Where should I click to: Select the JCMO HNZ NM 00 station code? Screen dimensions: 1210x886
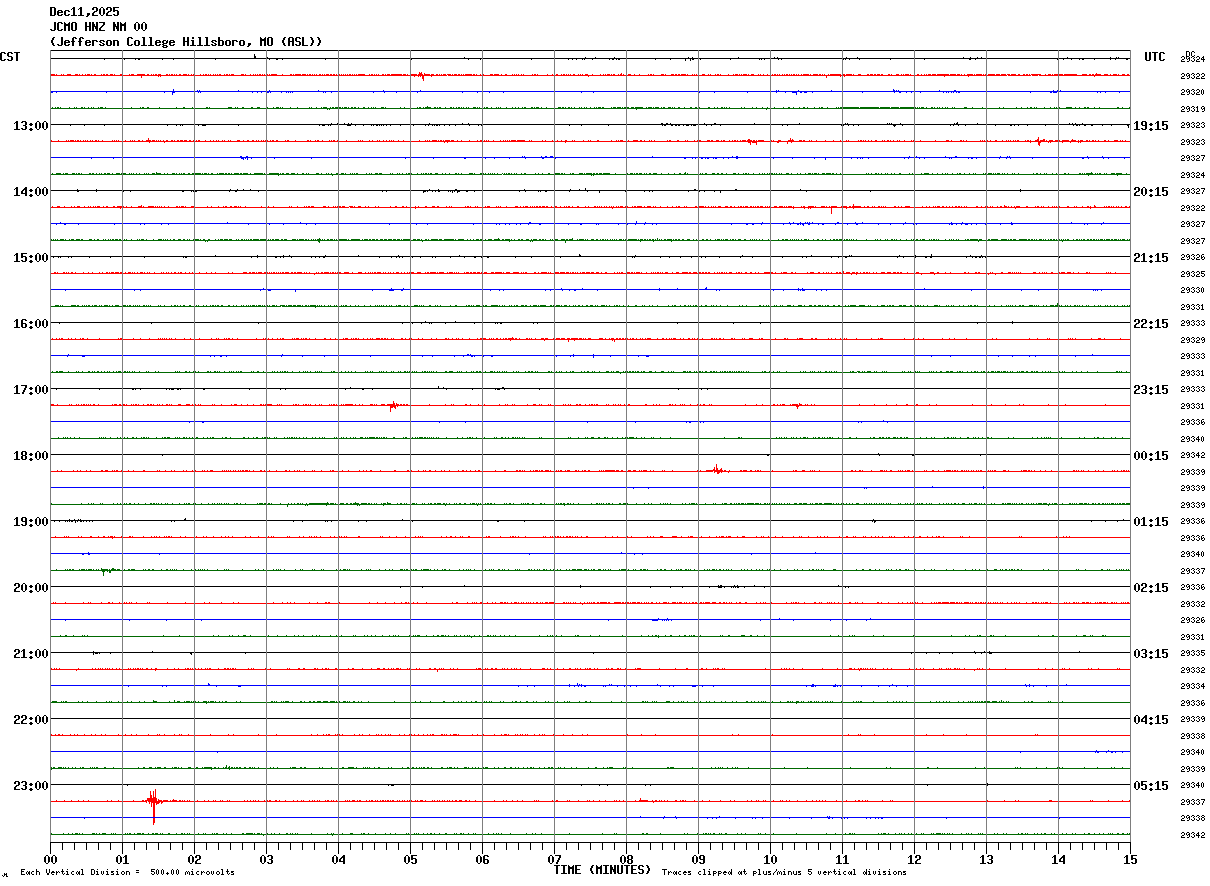98,27
